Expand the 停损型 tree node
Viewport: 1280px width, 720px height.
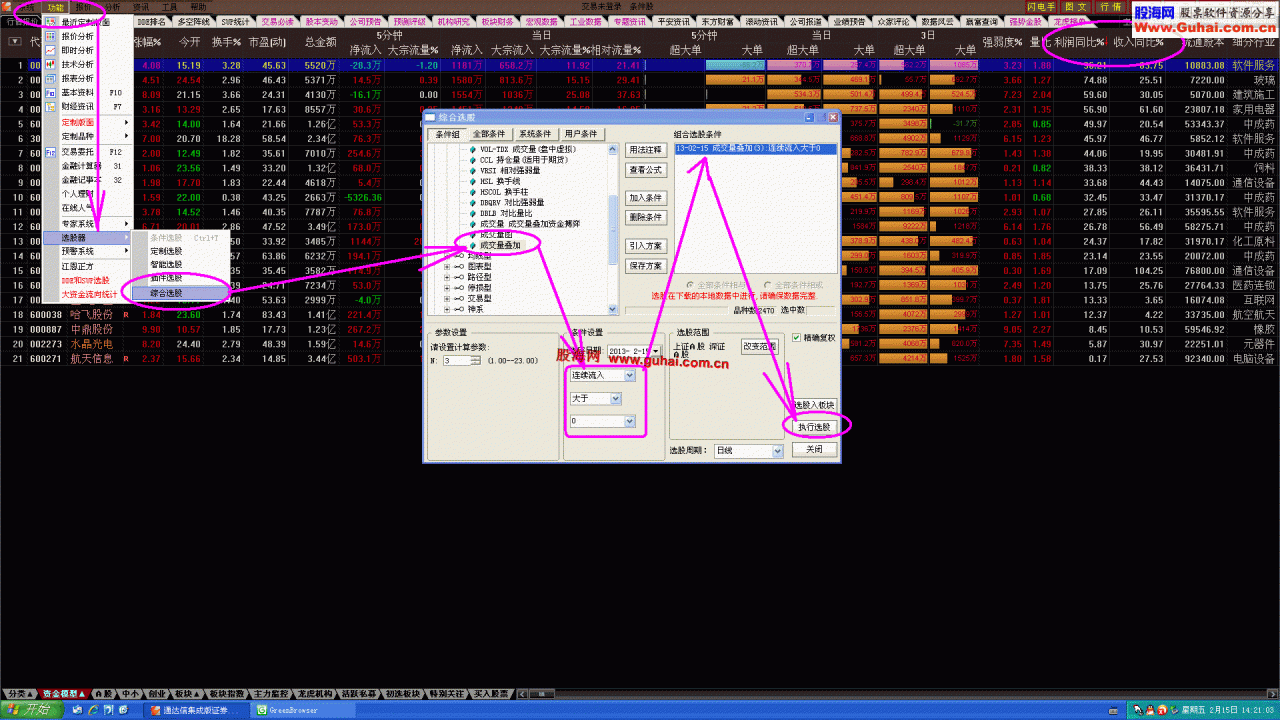pyautogui.click(x=447, y=287)
